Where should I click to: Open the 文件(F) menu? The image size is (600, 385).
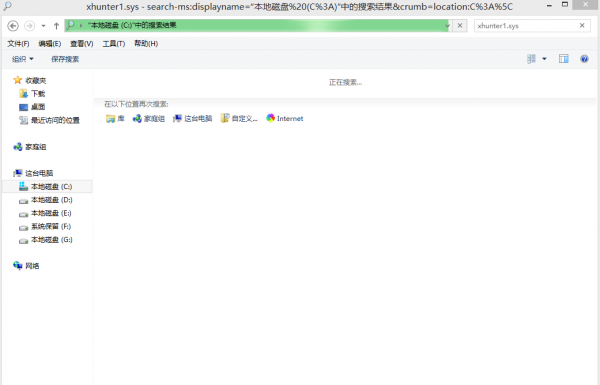18,44
